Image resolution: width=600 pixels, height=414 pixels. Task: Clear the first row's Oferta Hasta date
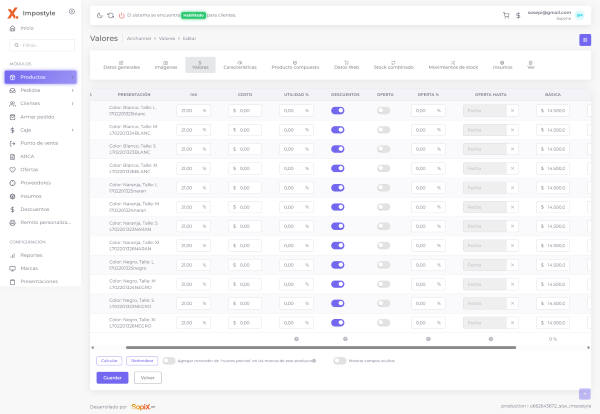pos(513,111)
